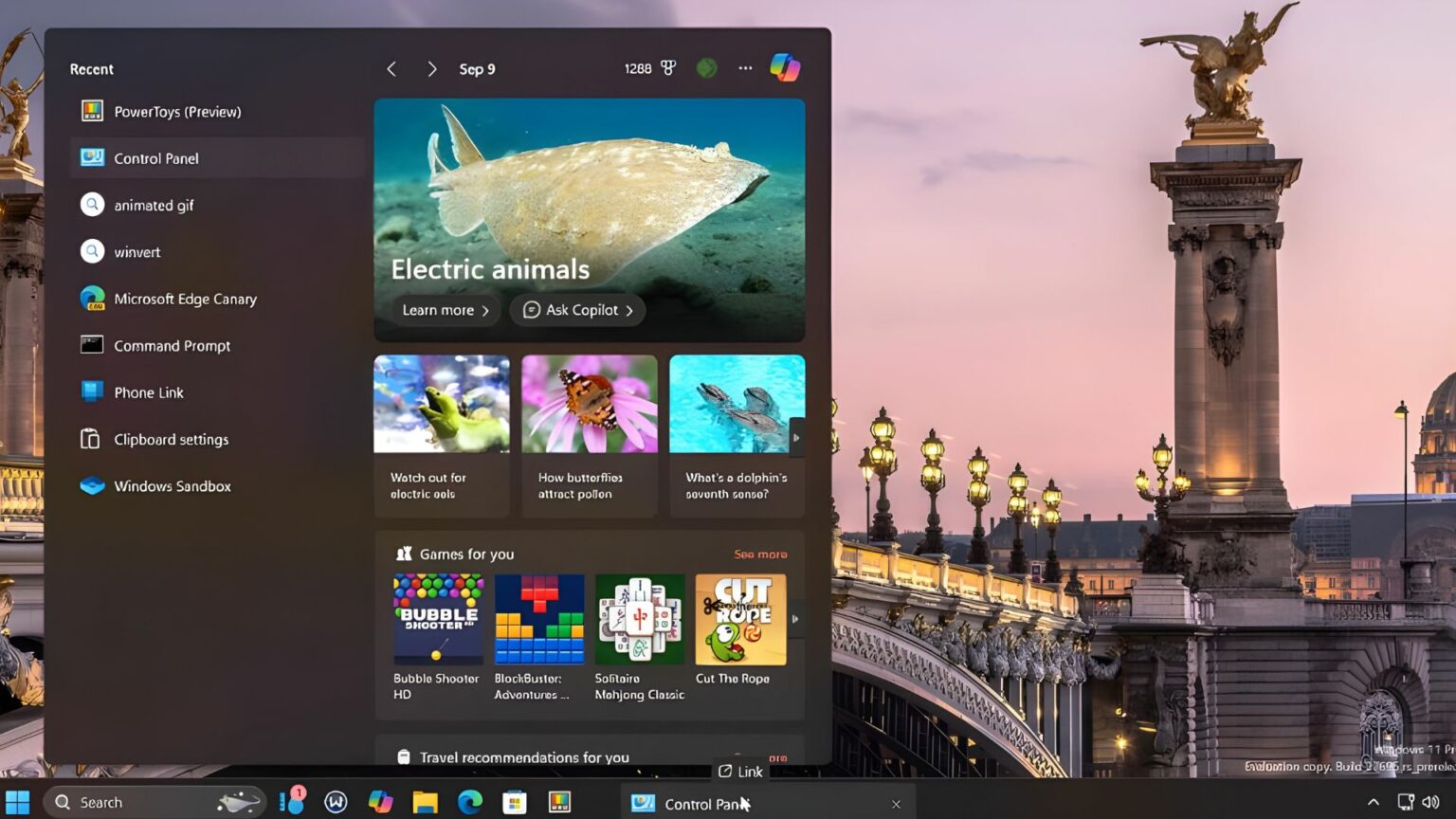Click Learn more on Electric animals

point(444,310)
